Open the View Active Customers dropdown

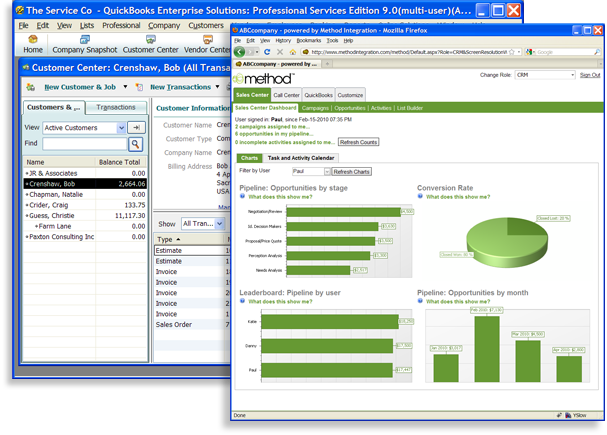click(121, 128)
